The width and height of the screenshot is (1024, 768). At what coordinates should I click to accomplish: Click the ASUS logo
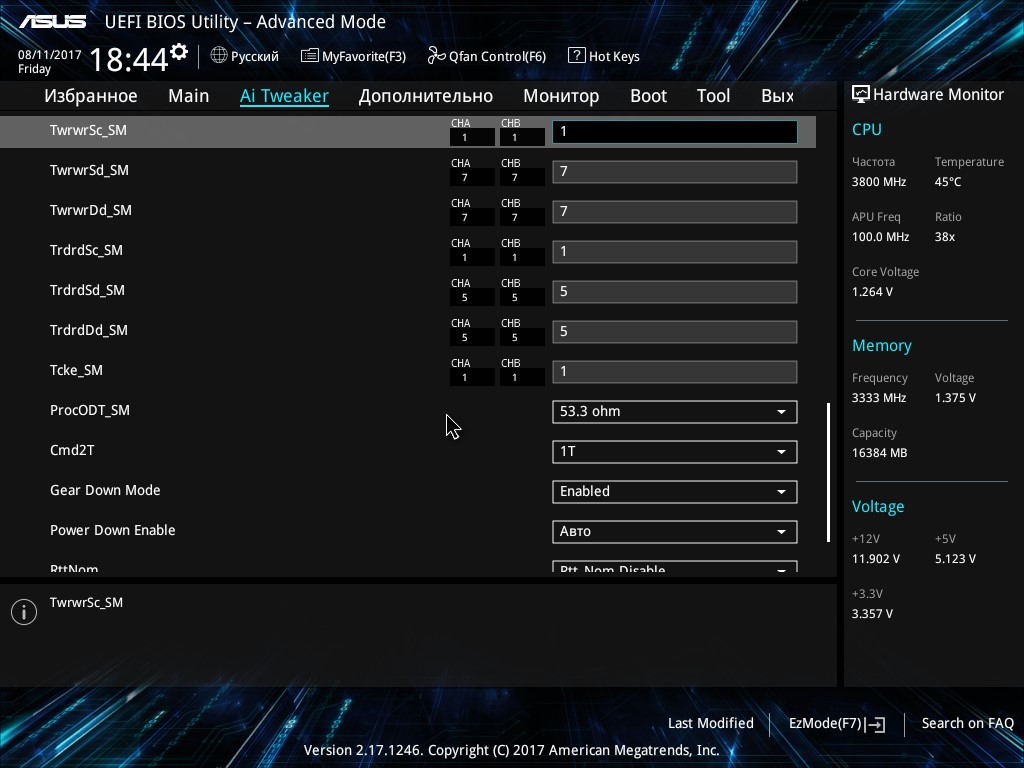pos(52,22)
